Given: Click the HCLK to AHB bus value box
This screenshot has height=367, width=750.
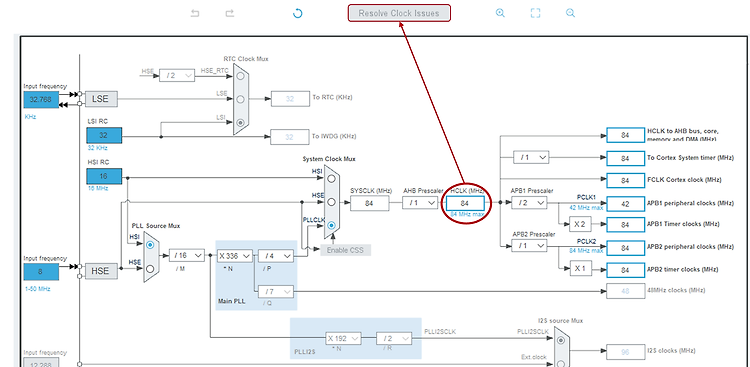Looking at the screenshot, I should pyautogui.click(x=625, y=135).
